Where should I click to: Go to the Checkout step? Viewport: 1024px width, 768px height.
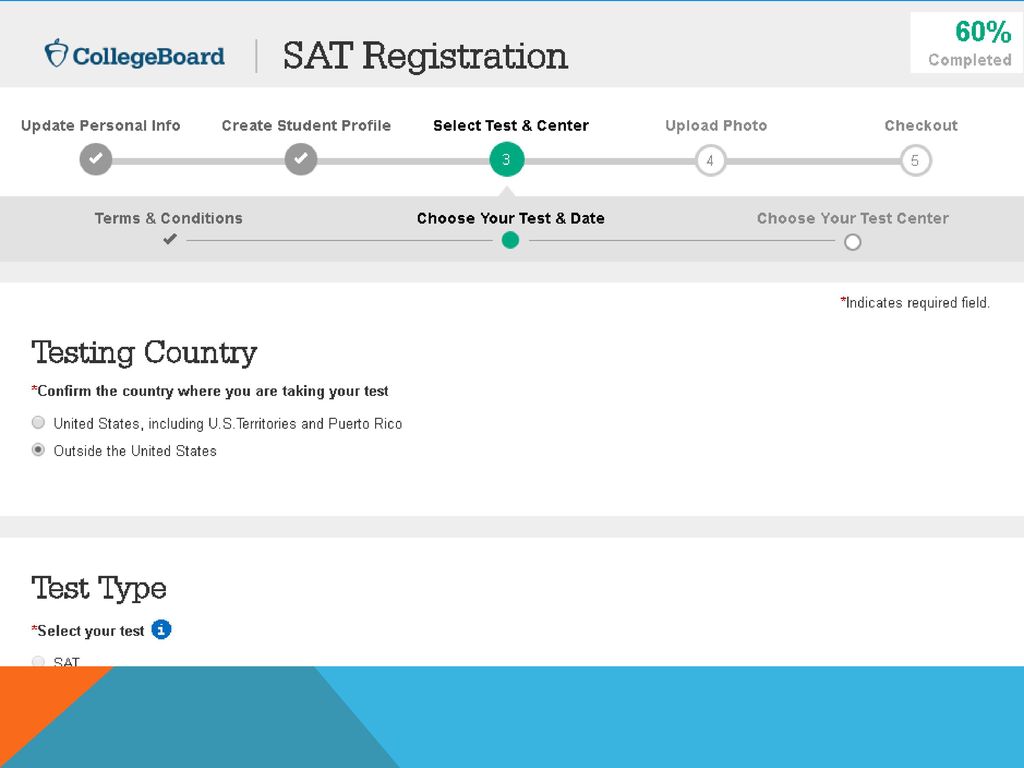pos(921,125)
